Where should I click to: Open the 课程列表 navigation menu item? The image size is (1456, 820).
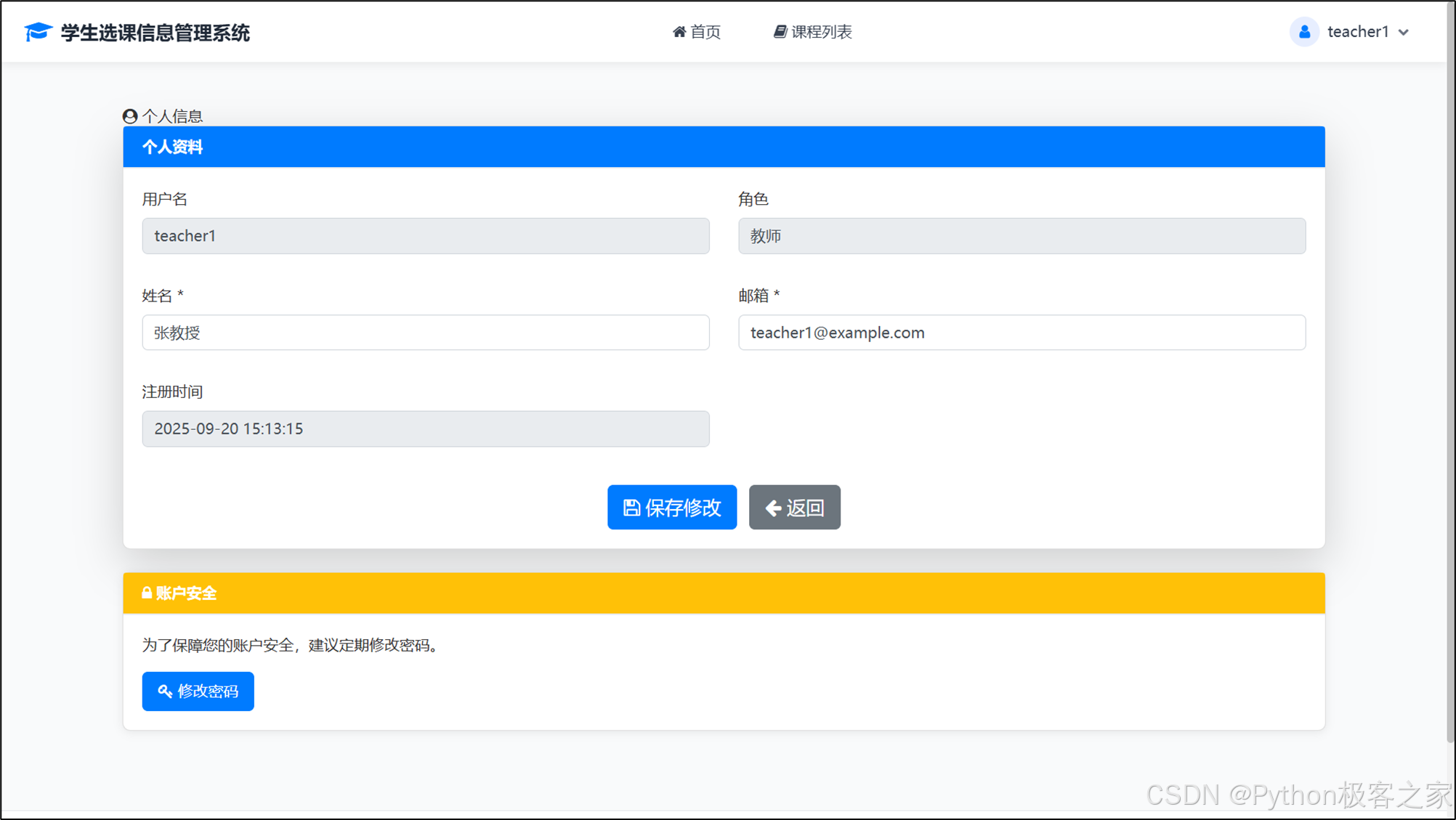click(x=821, y=32)
